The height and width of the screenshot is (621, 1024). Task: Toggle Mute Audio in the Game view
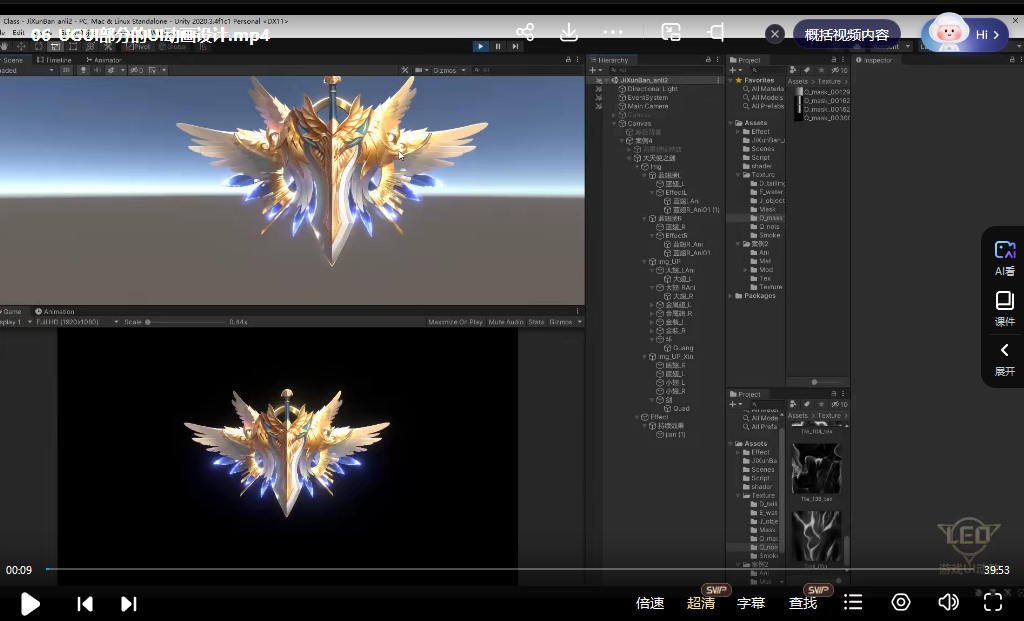(506, 322)
